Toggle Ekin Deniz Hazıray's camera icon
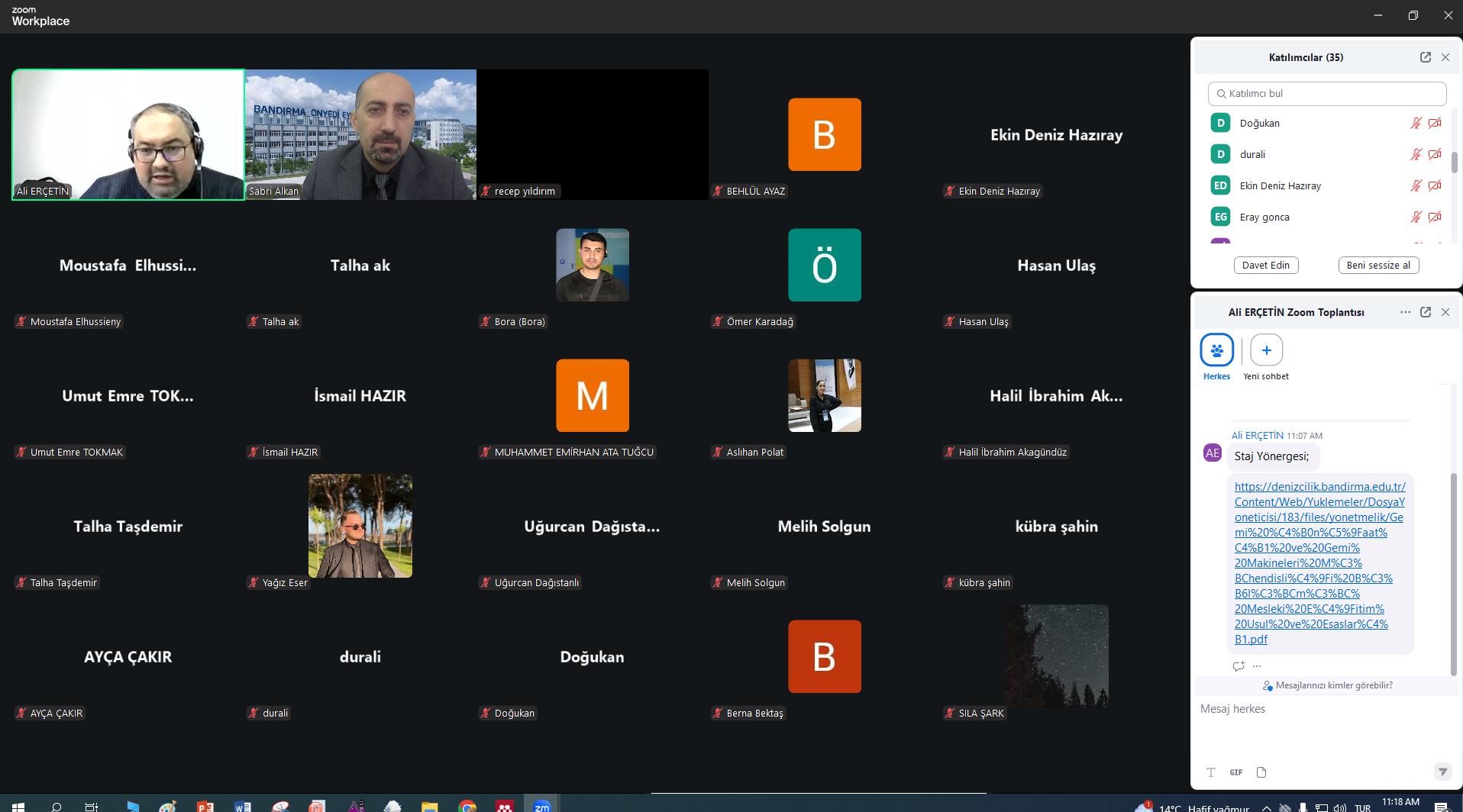The width and height of the screenshot is (1463, 812). click(1435, 185)
